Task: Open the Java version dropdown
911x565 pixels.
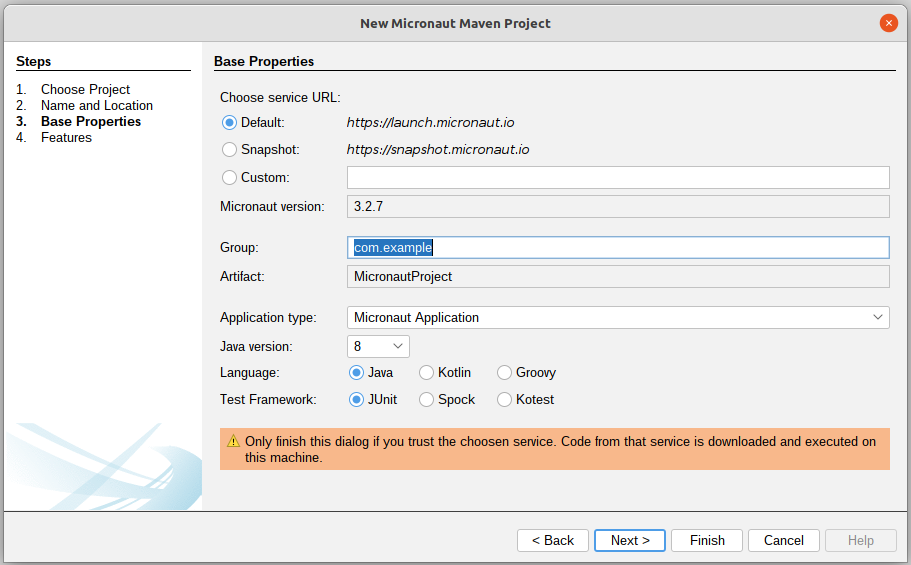Action: tap(378, 346)
